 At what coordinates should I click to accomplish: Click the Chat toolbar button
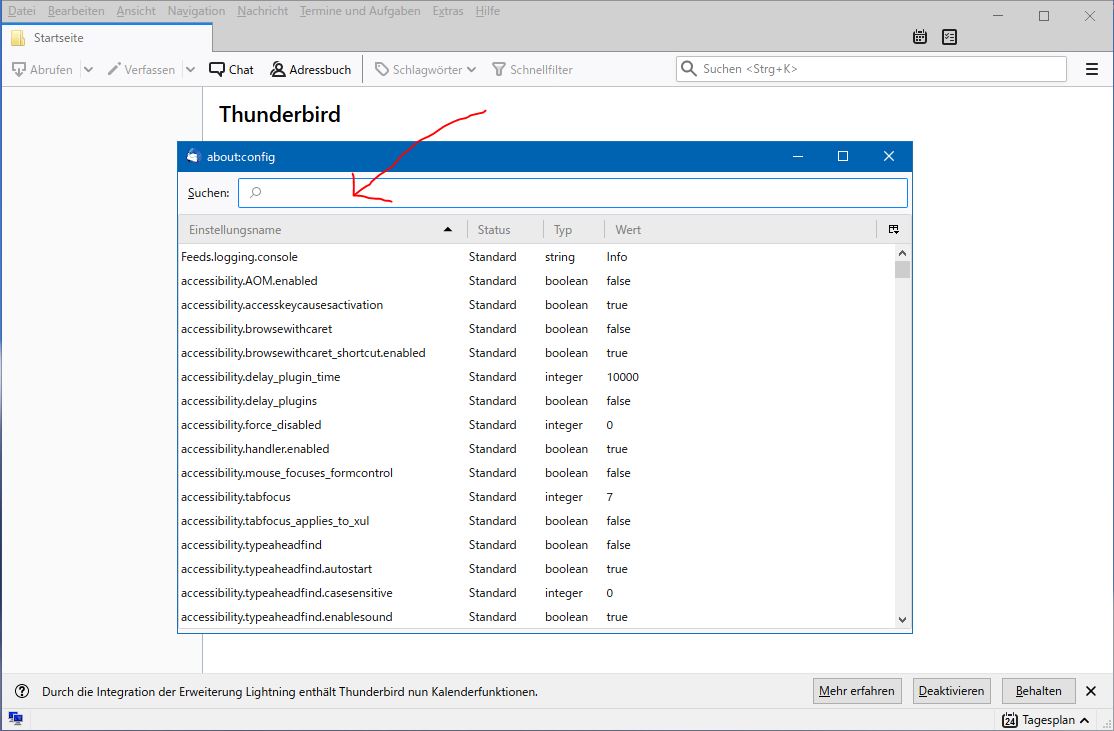click(231, 69)
